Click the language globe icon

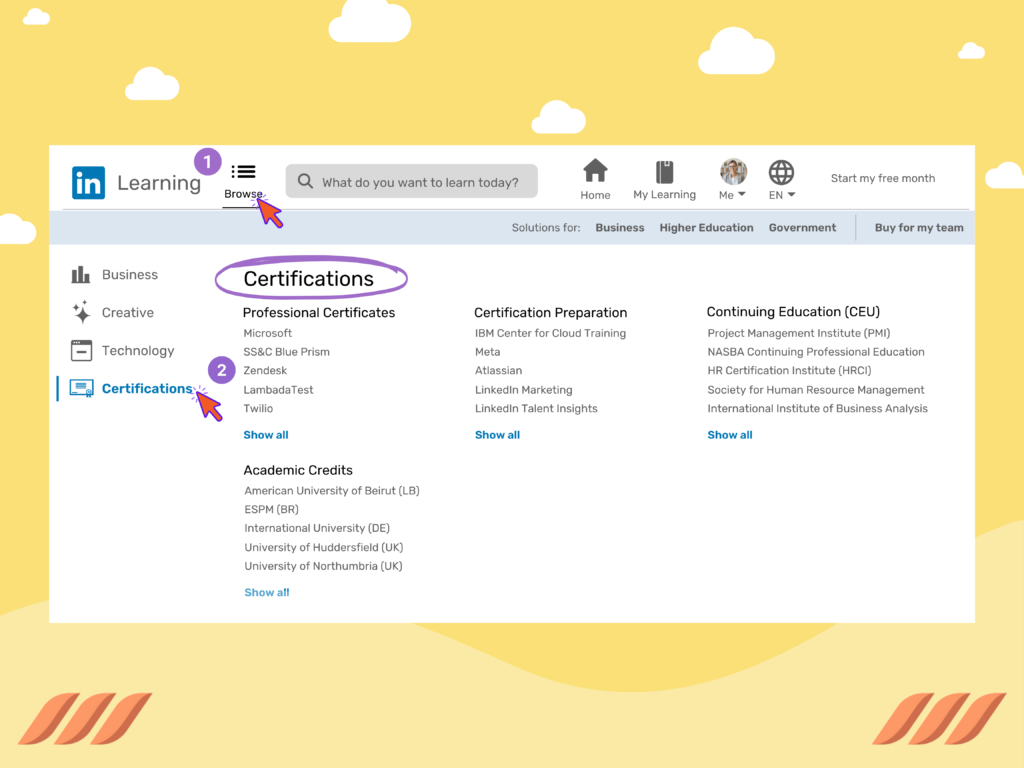click(x=780, y=172)
